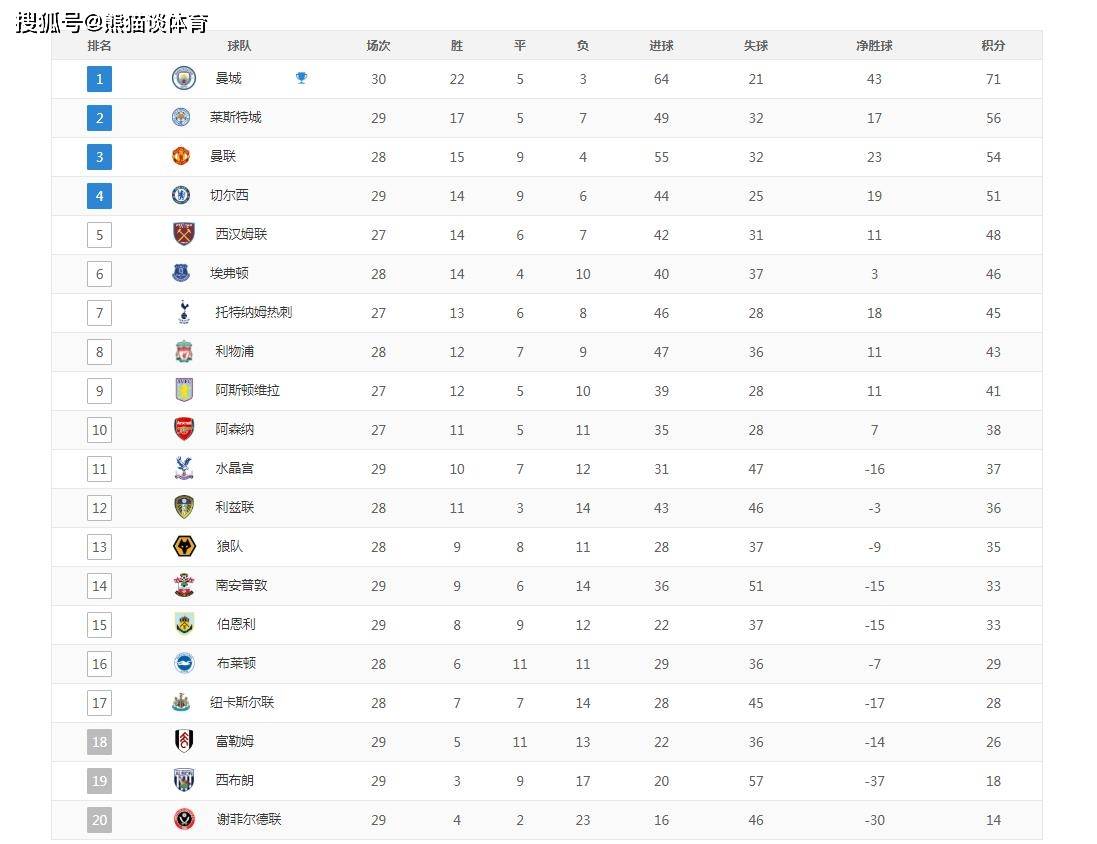Select the rank 1 blue badge
1097x844 pixels.
(99, 78)
